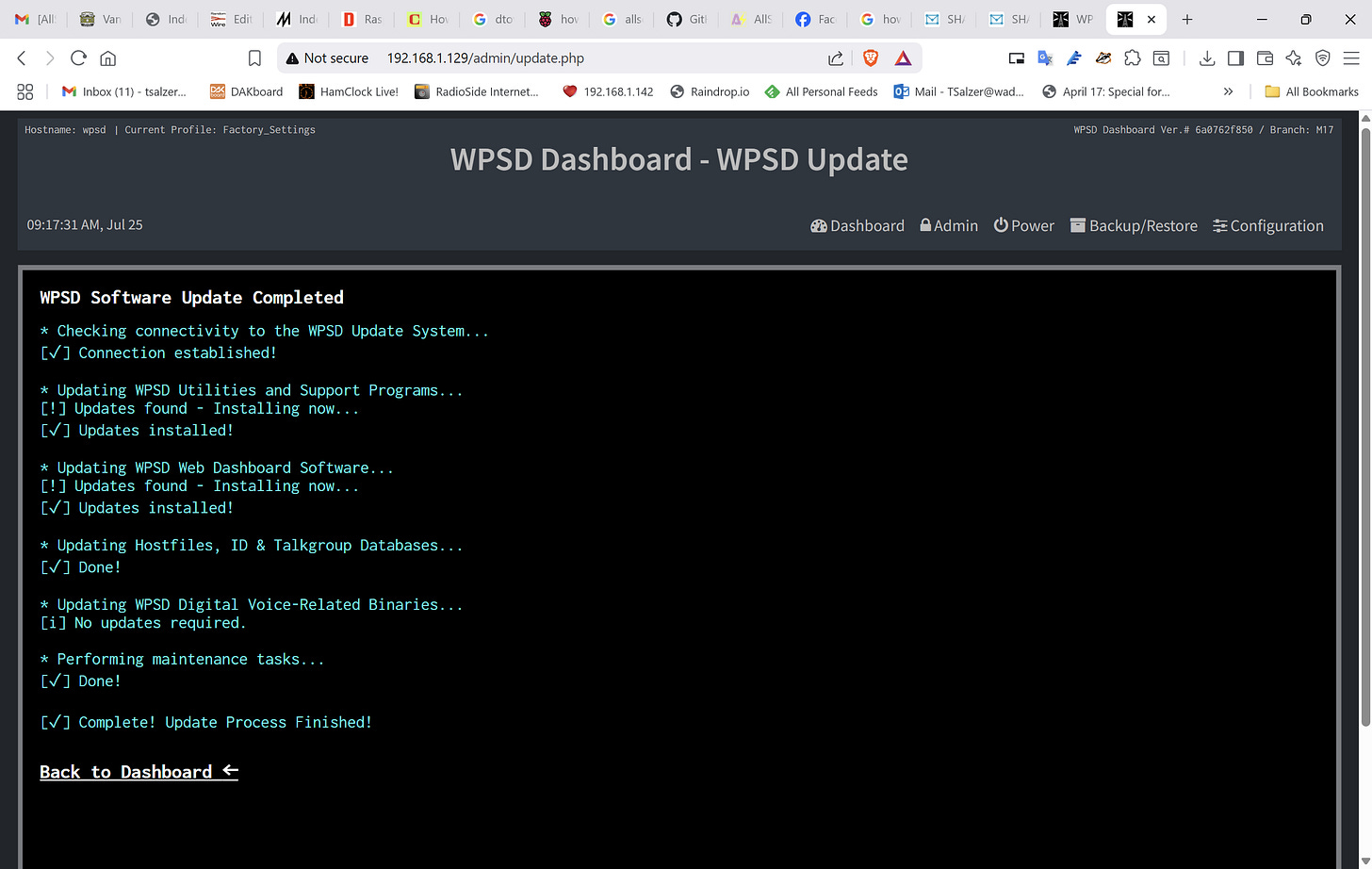Open the 192.168.1.142 bookmark
The image size is (1372, 869).
pos(608,91)
